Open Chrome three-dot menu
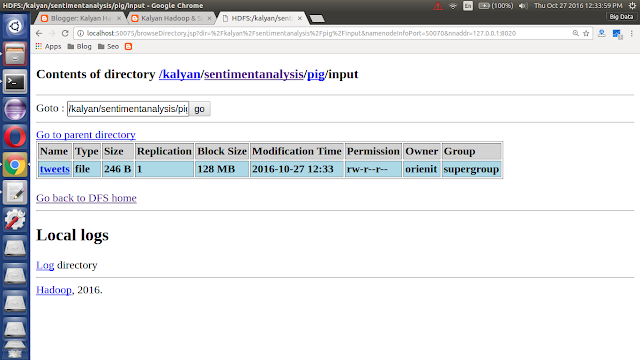 point(631,33)
